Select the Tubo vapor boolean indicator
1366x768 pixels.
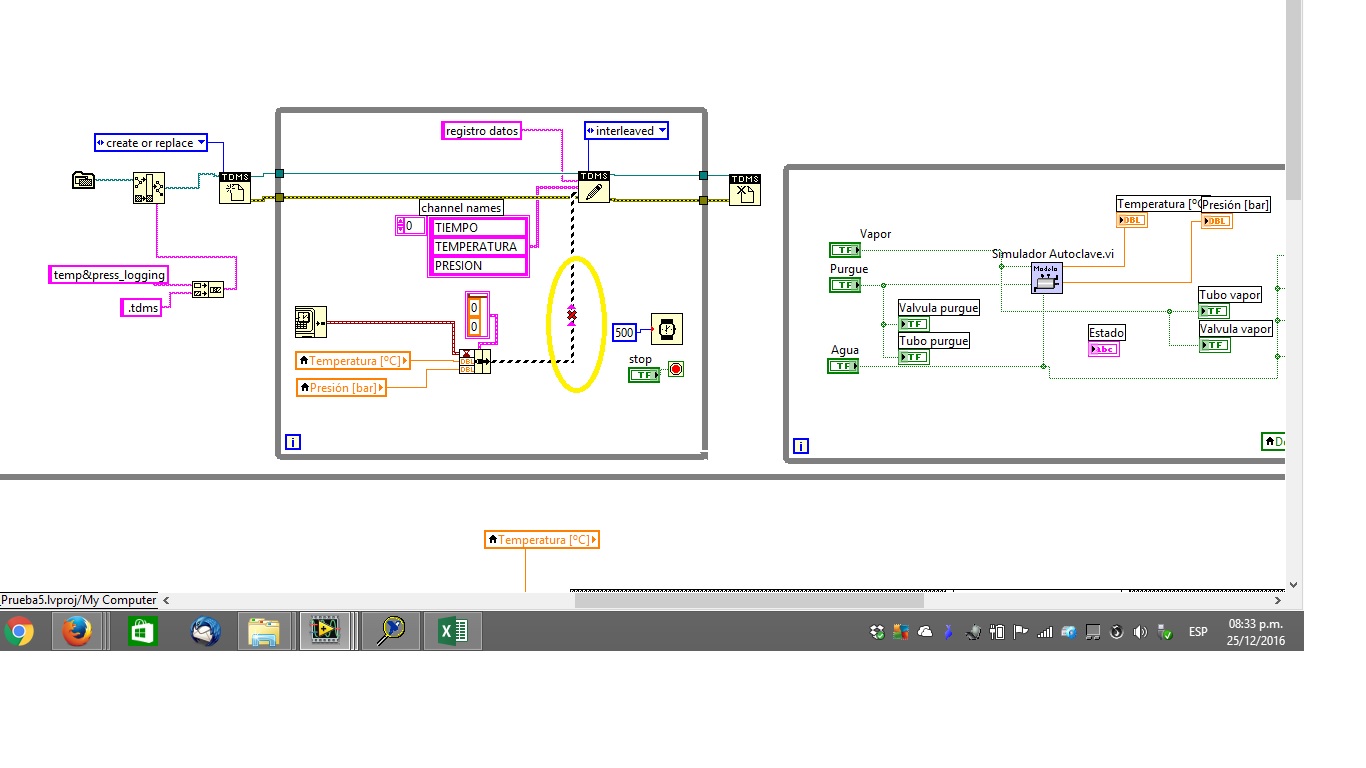[x=1214, y=311]
